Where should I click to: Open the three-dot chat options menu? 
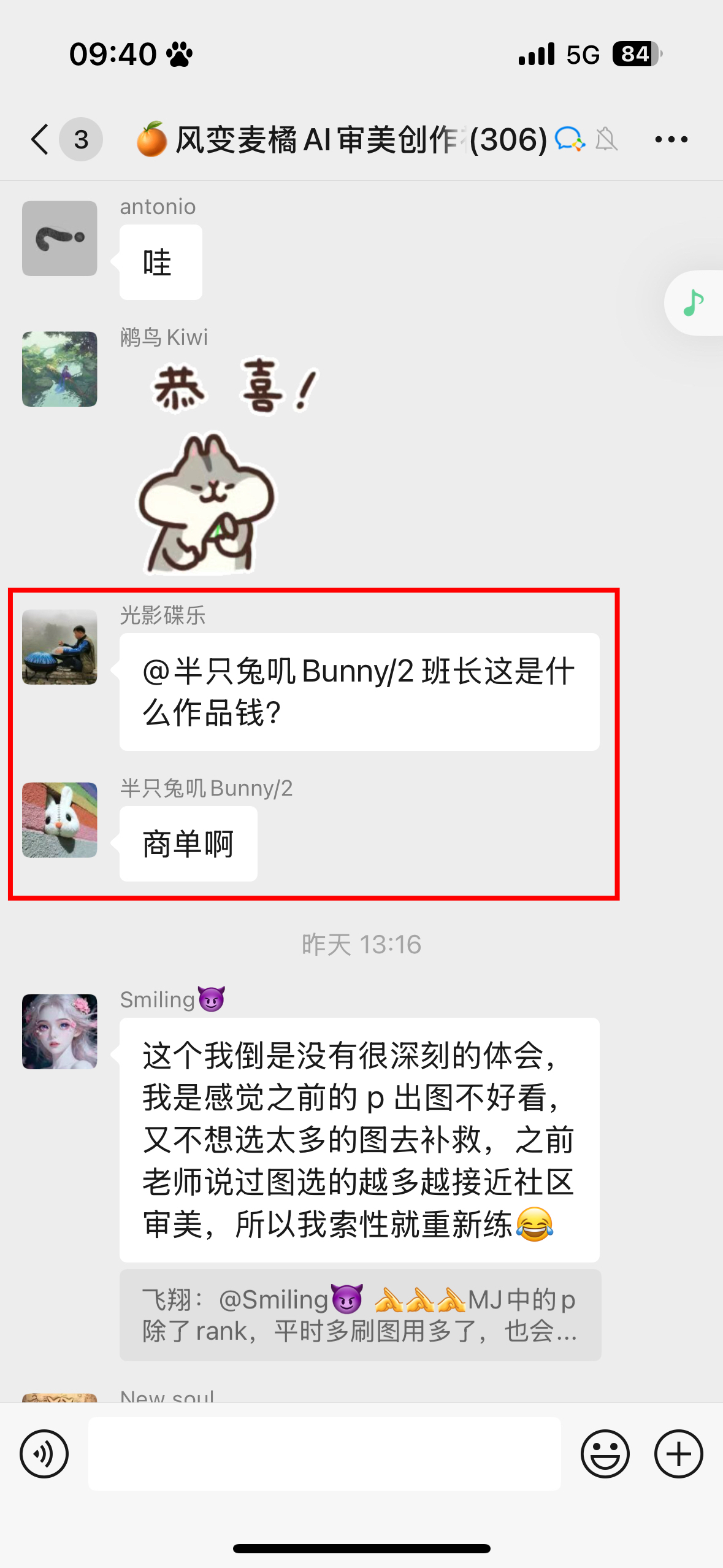pyautogui.click(x=671, y=139)
